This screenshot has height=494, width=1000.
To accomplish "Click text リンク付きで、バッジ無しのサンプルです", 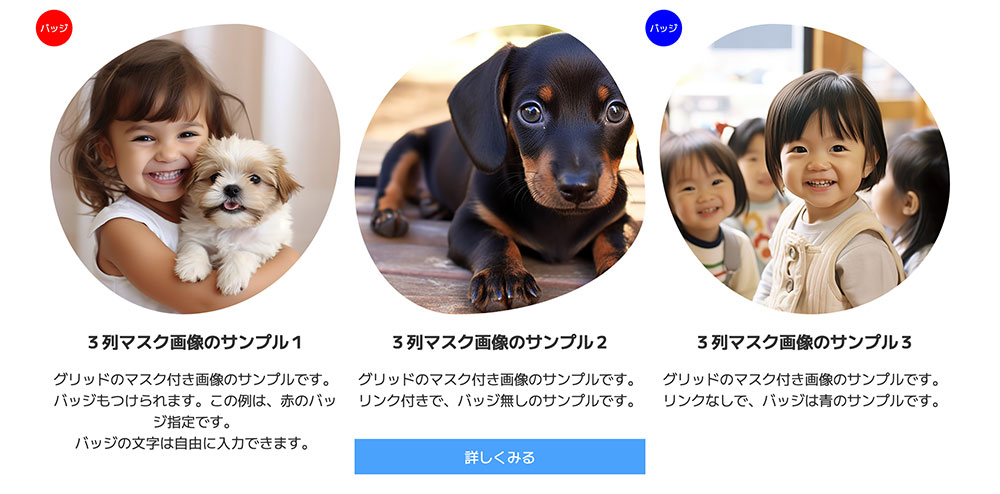I will [497, 401].
